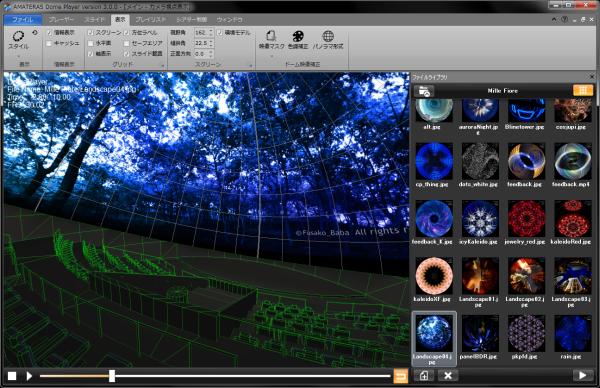Switch library to grid view button
This screenshot has width=600, height=388.
tap(583, 90)
